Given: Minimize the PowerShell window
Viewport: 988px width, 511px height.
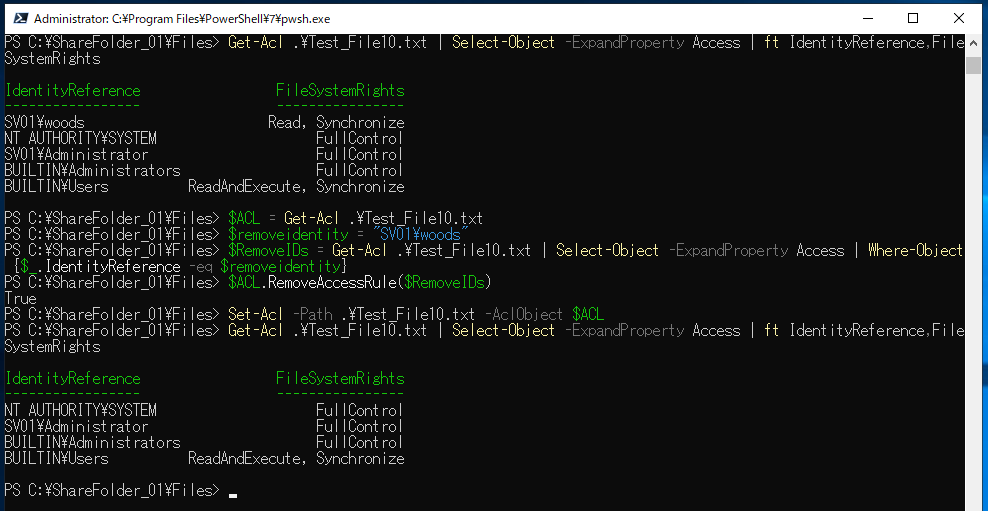Looking at the screenshot, I should pyautogui.click(x=866, y=18).
